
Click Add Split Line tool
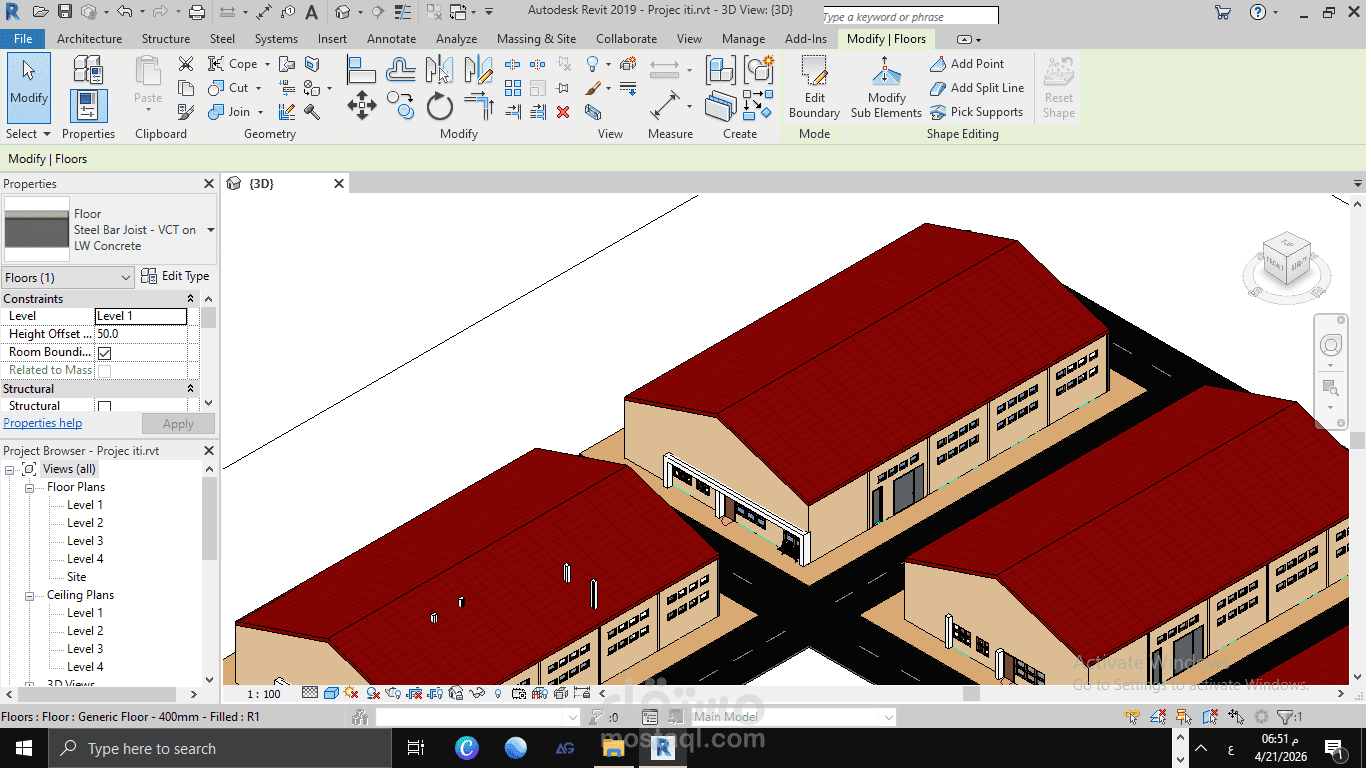tap(976, 88)
